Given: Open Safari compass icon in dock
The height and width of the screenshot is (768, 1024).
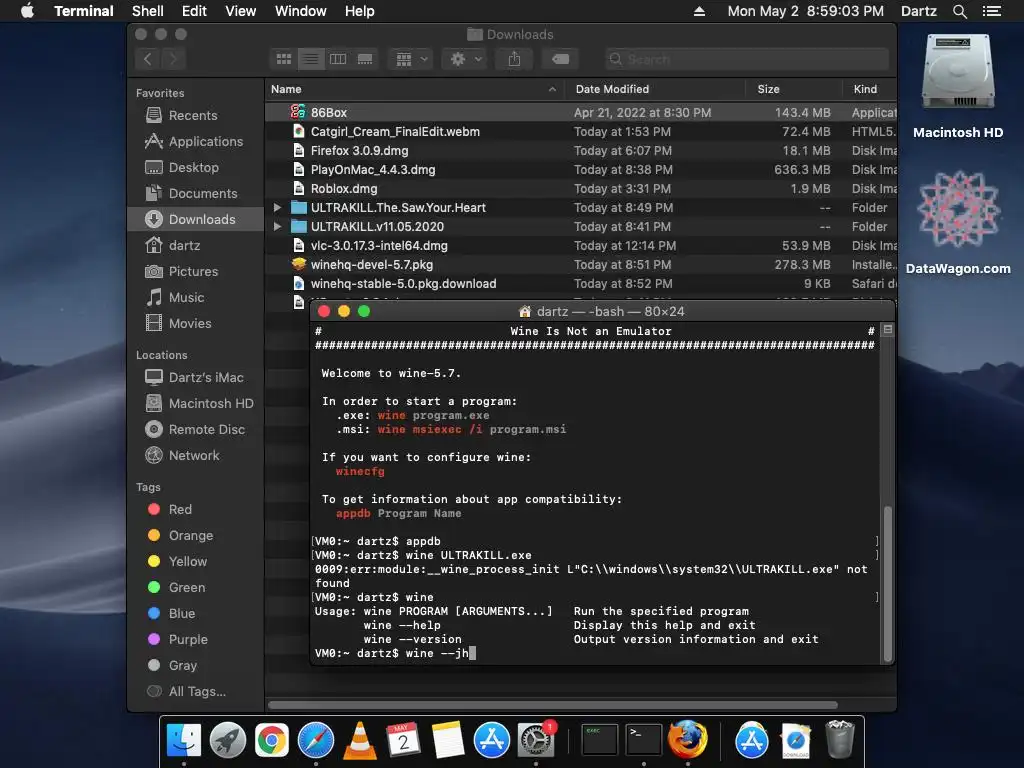Looking at the screenshot, I should coord(315,741).
